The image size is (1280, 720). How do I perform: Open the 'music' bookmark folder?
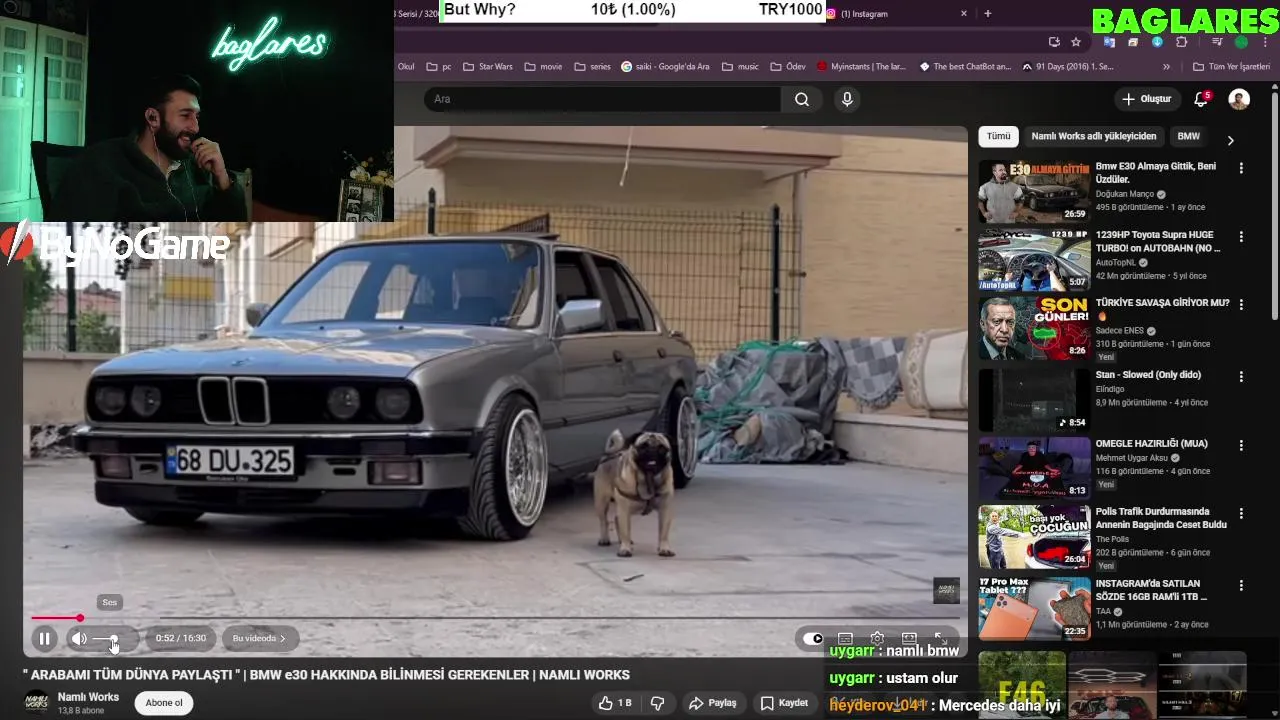coord(741,67)
